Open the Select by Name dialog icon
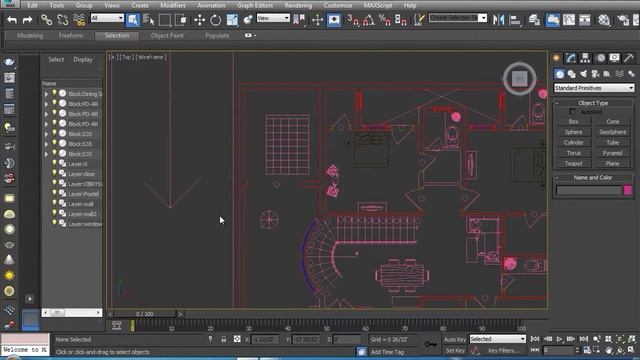 coord(149,20)
